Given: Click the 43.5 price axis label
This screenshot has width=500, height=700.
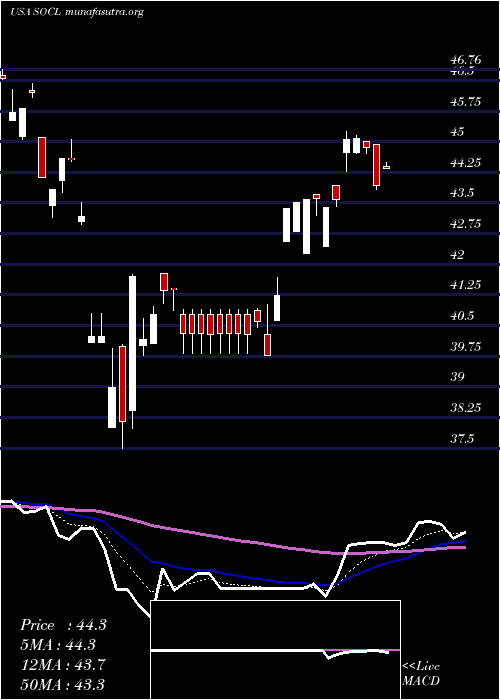Looking at the screenshot, I should [x=463, y=193].
